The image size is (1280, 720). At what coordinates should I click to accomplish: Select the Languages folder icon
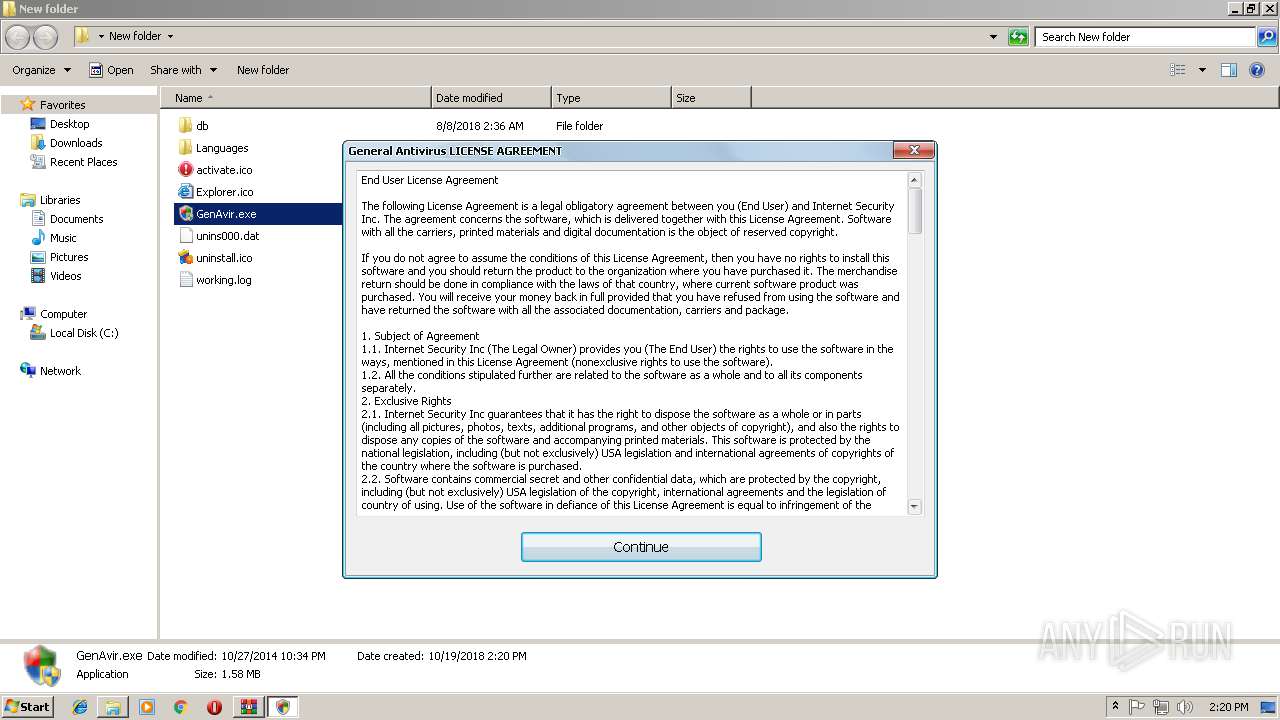(185, 148)
